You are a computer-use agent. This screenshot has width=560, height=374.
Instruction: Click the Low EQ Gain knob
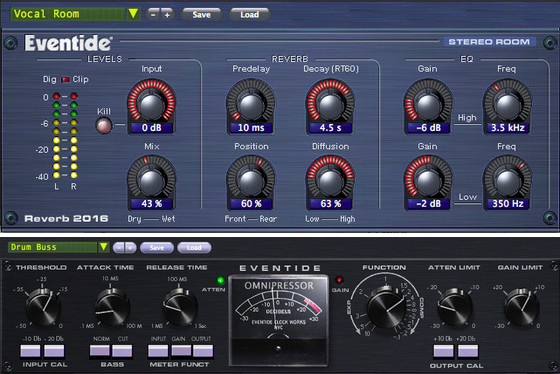click(x=428, y=181)
